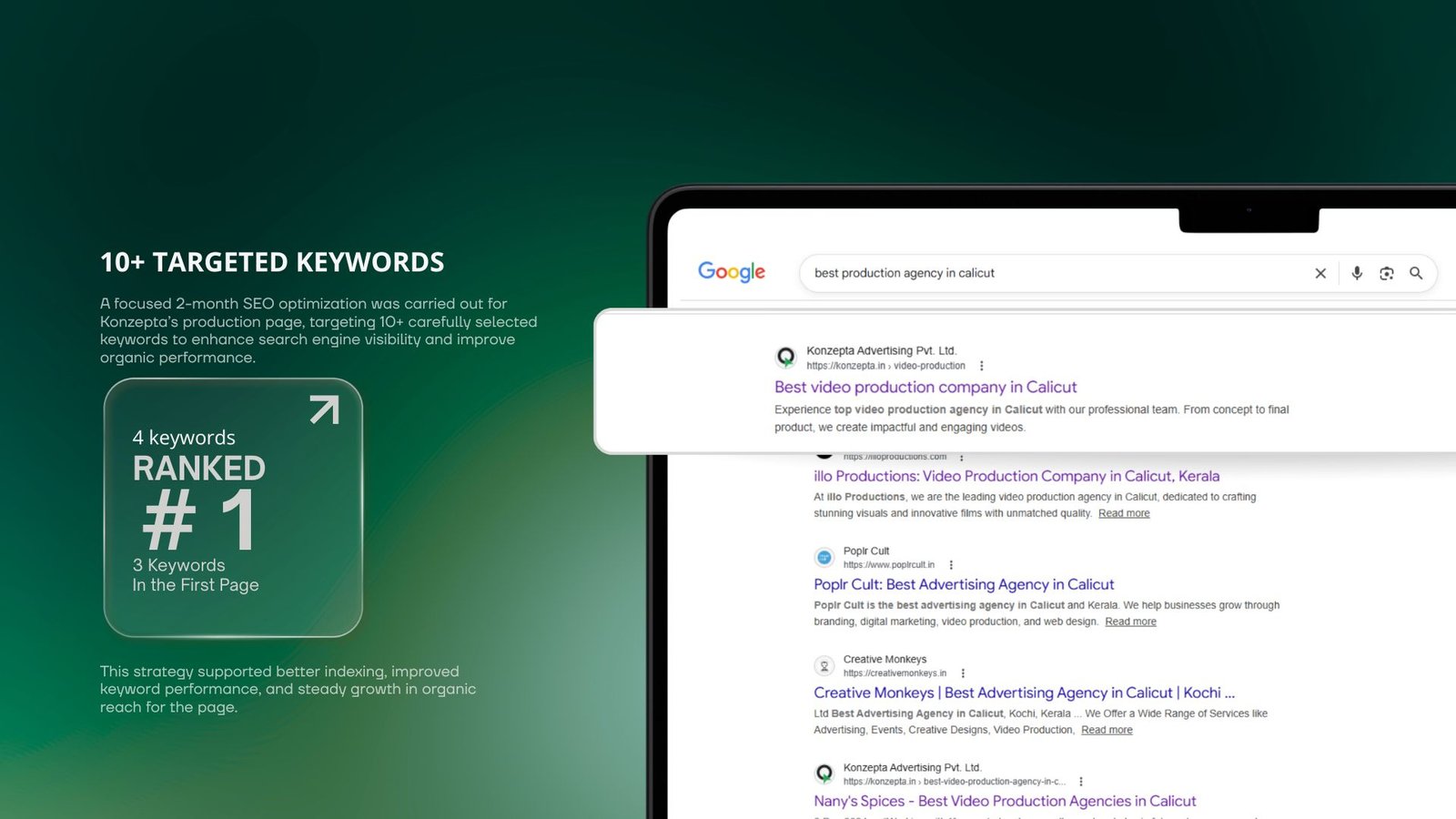The image size is (1456, 819).
Task: Click the Creative Monkeys favicon
Action: tap(824, 665)
